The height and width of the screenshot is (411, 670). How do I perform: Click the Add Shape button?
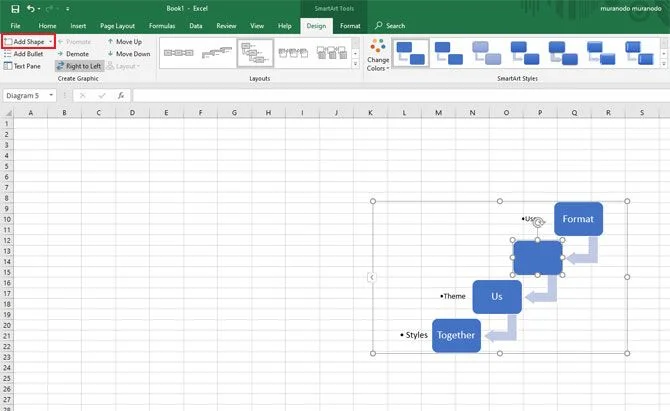tap(25, 41)
